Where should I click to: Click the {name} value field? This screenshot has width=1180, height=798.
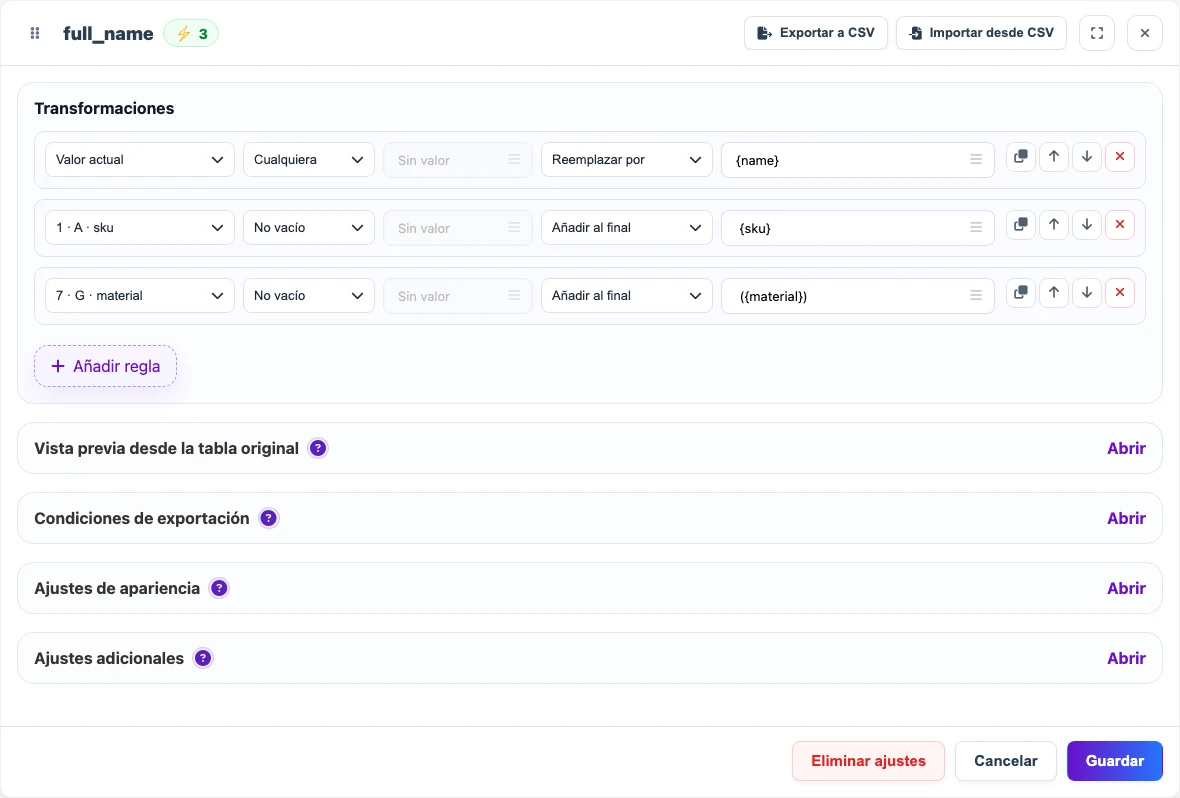pos(858,160)
